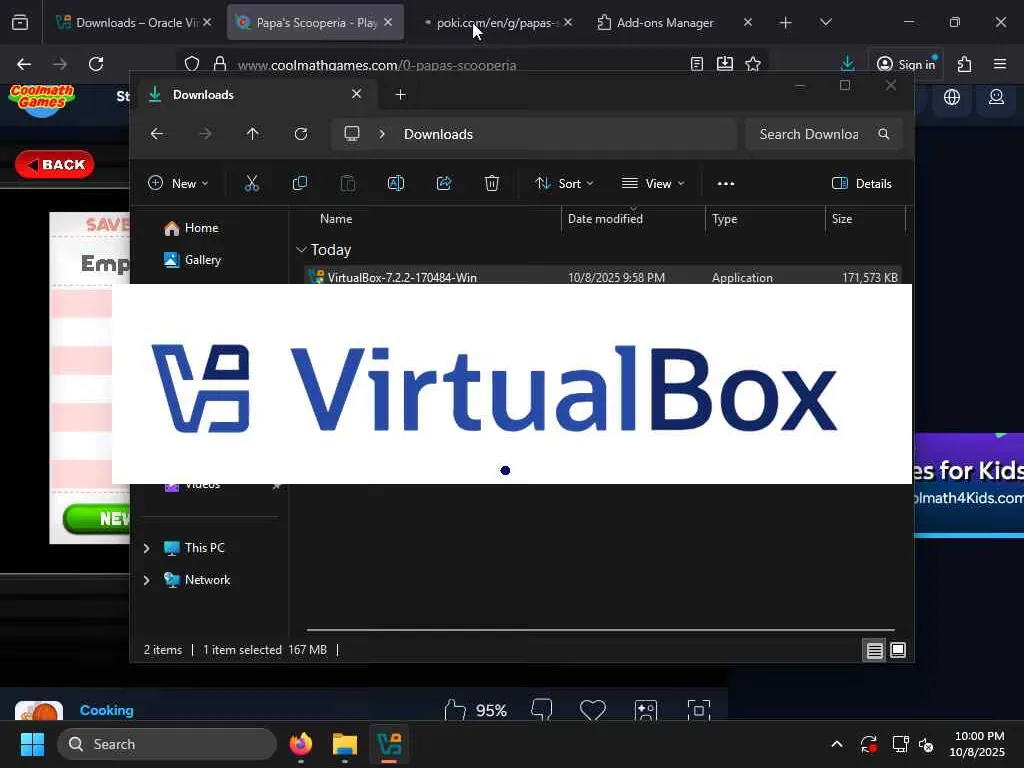Toggle Details pane in Explorer
Screen dimensions: 1024x768
861,184
